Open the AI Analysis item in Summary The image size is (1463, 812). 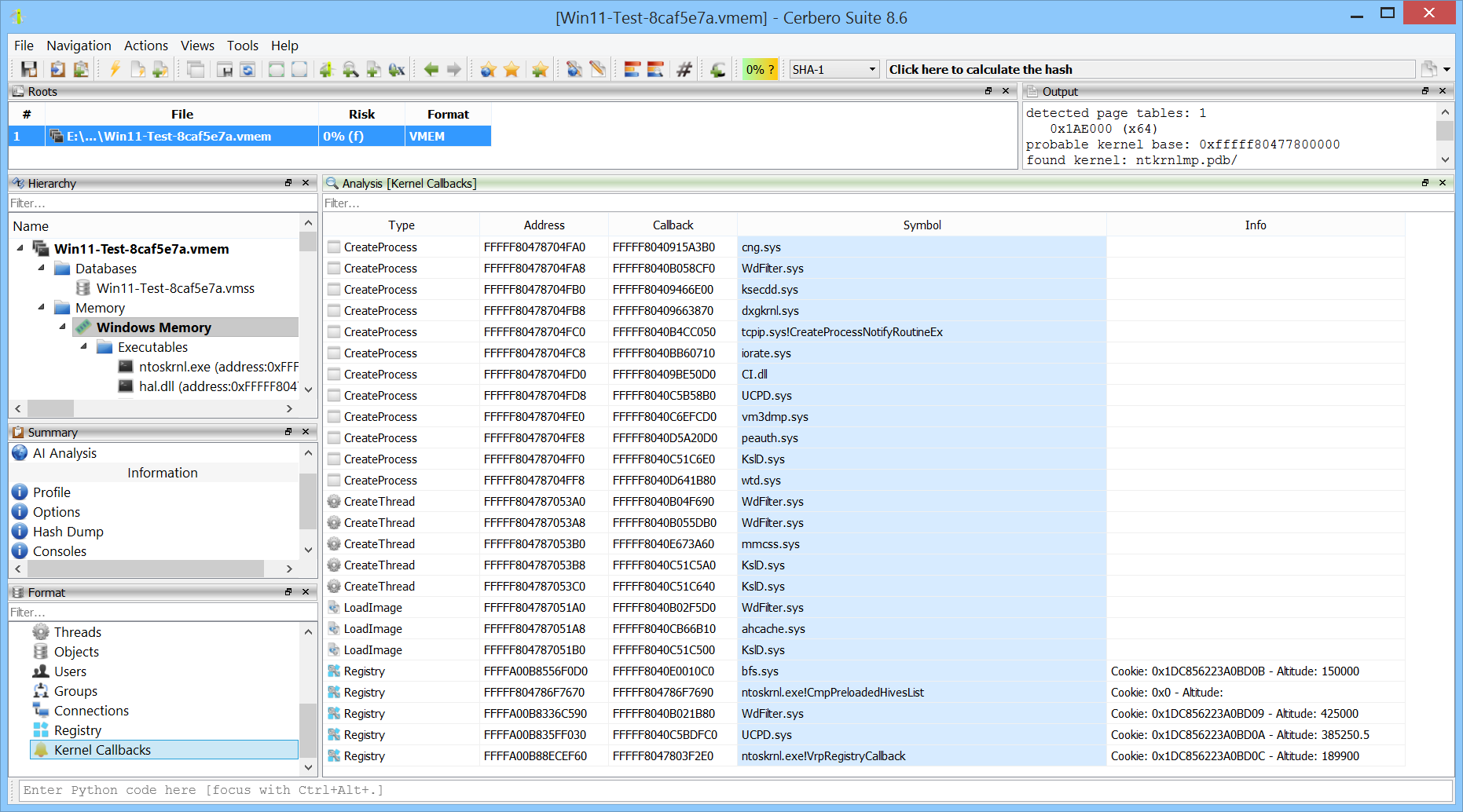(x=64, y=453)
